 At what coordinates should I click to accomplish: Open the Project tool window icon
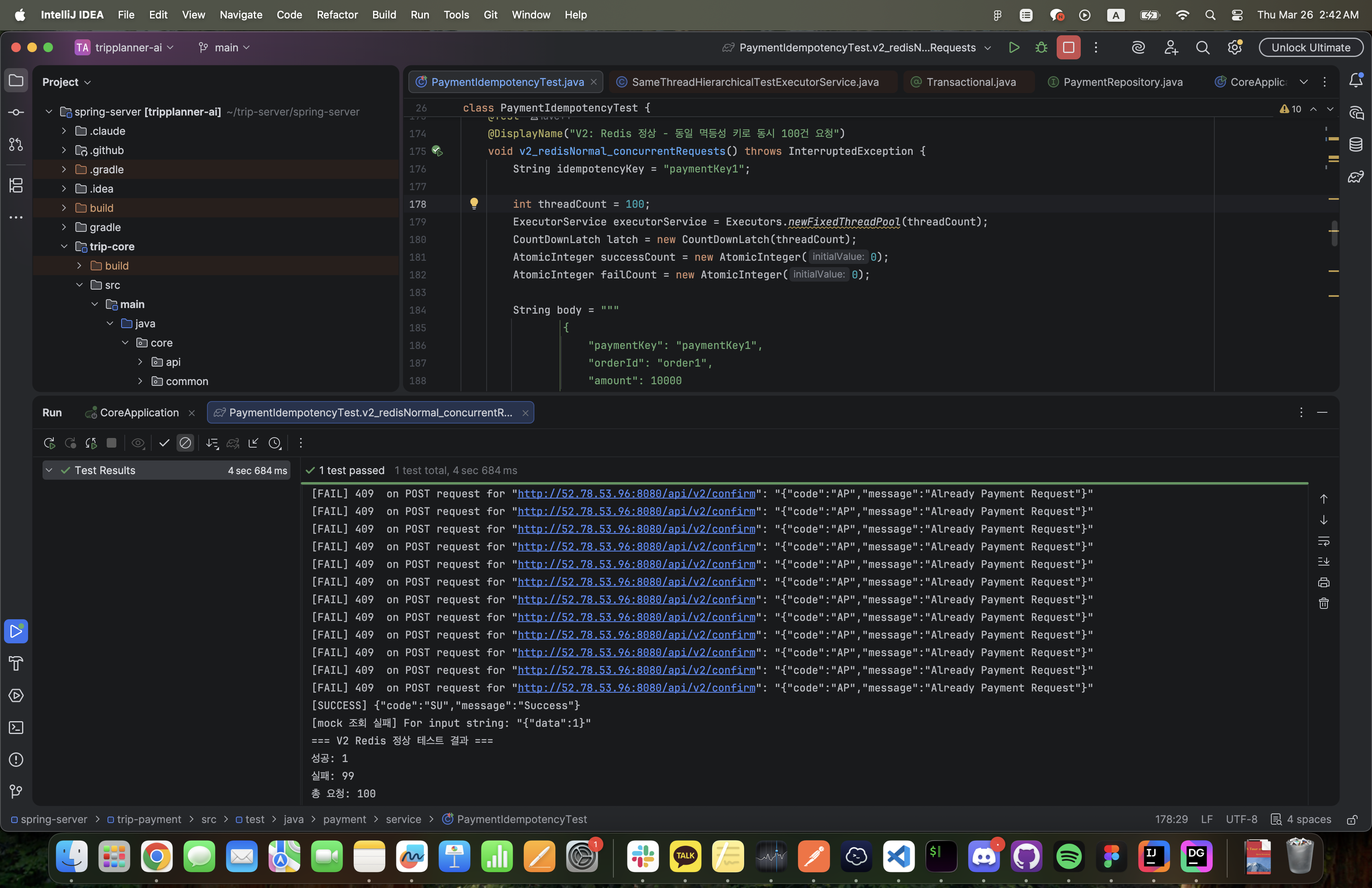[x=16, y=81]
